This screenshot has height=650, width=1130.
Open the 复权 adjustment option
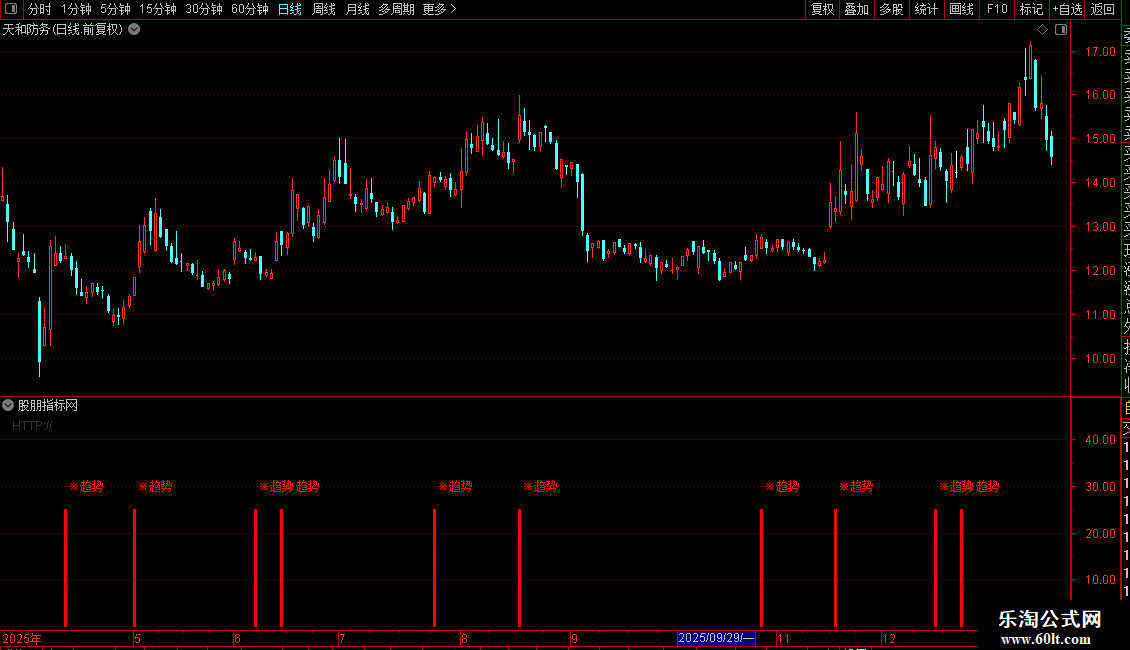coord(822,9)
